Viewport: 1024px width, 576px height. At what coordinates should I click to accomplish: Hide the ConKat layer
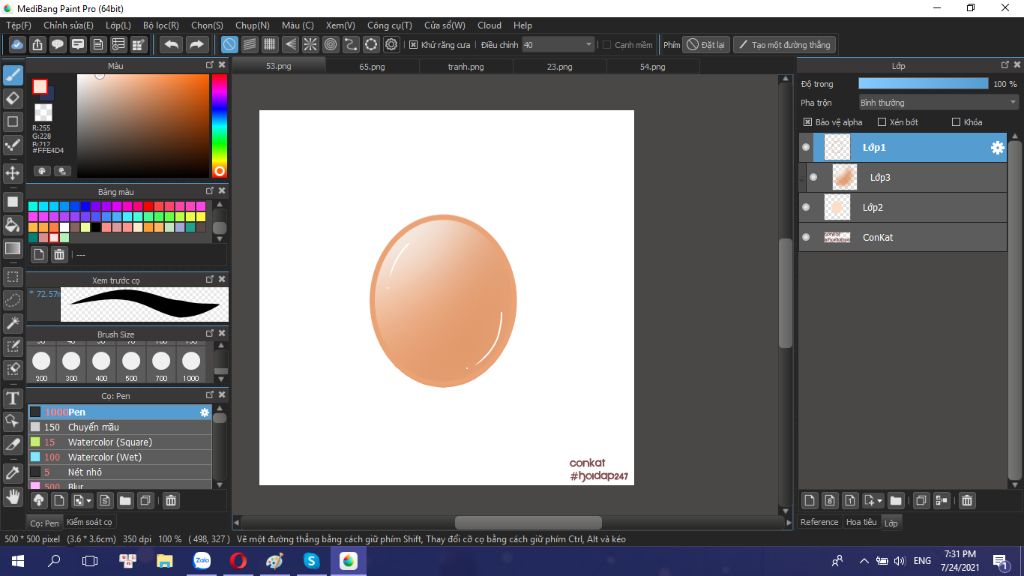point(806,237)
